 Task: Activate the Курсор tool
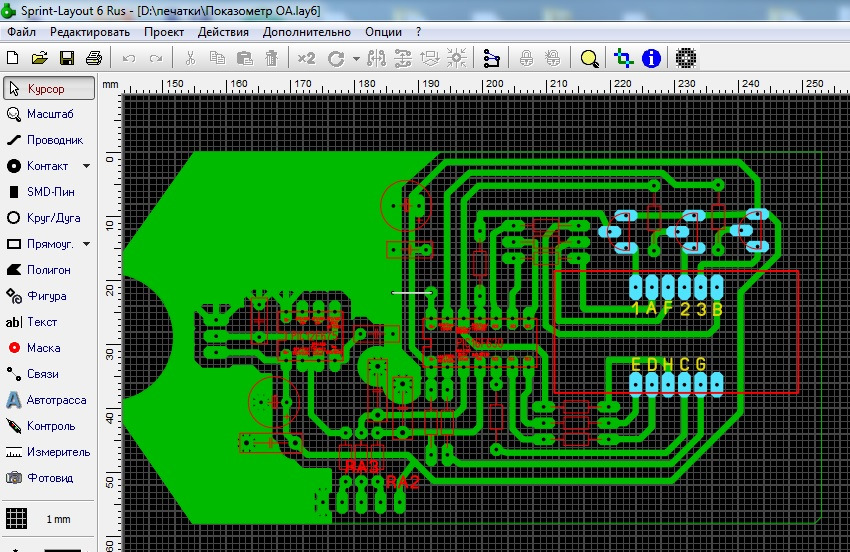click(48, 88)
